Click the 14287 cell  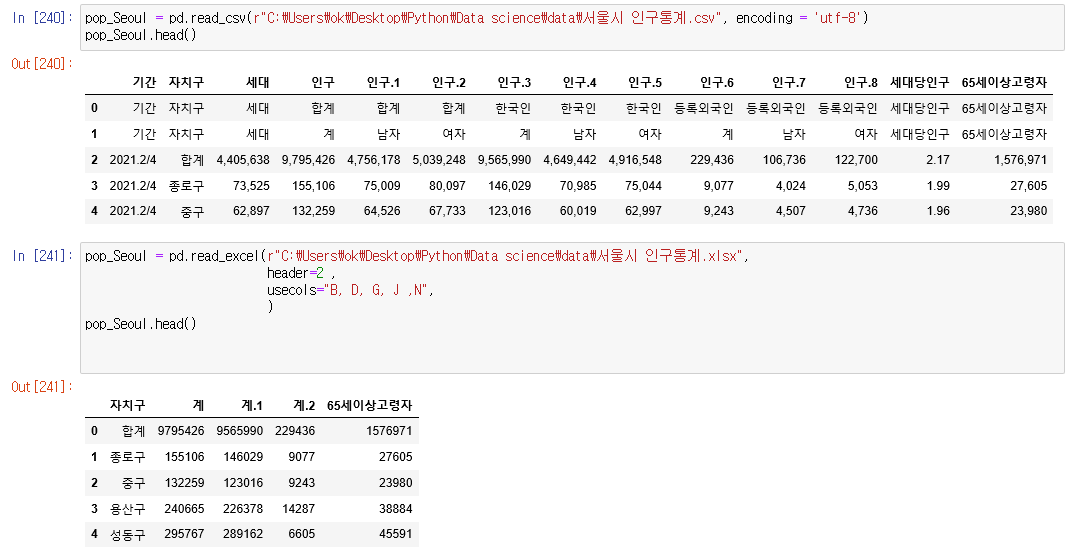coord(298,509)
